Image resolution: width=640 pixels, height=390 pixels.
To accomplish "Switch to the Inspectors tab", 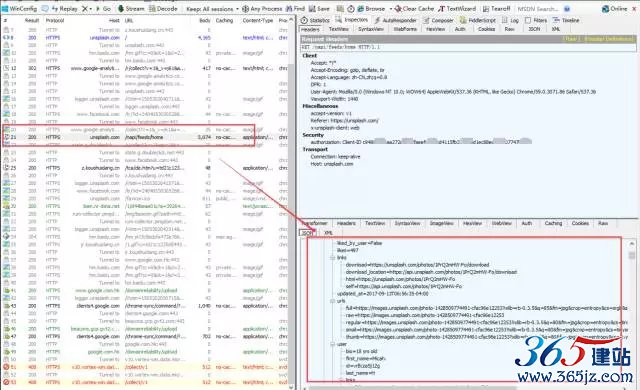I will 352,20.
